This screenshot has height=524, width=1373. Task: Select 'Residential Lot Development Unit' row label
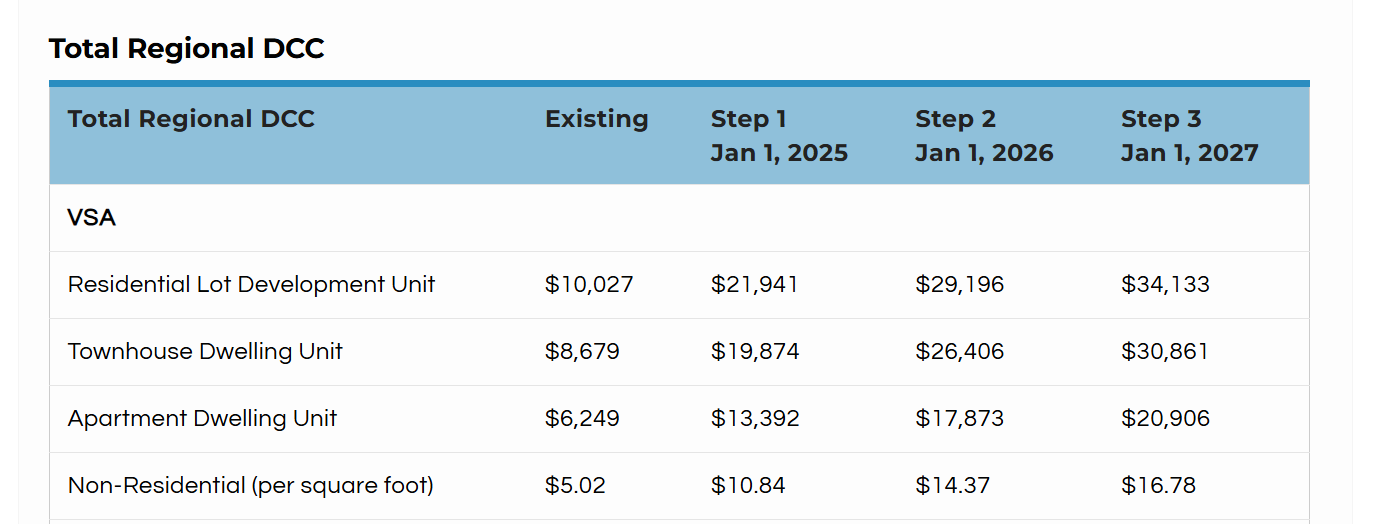[x=251, y=285]
